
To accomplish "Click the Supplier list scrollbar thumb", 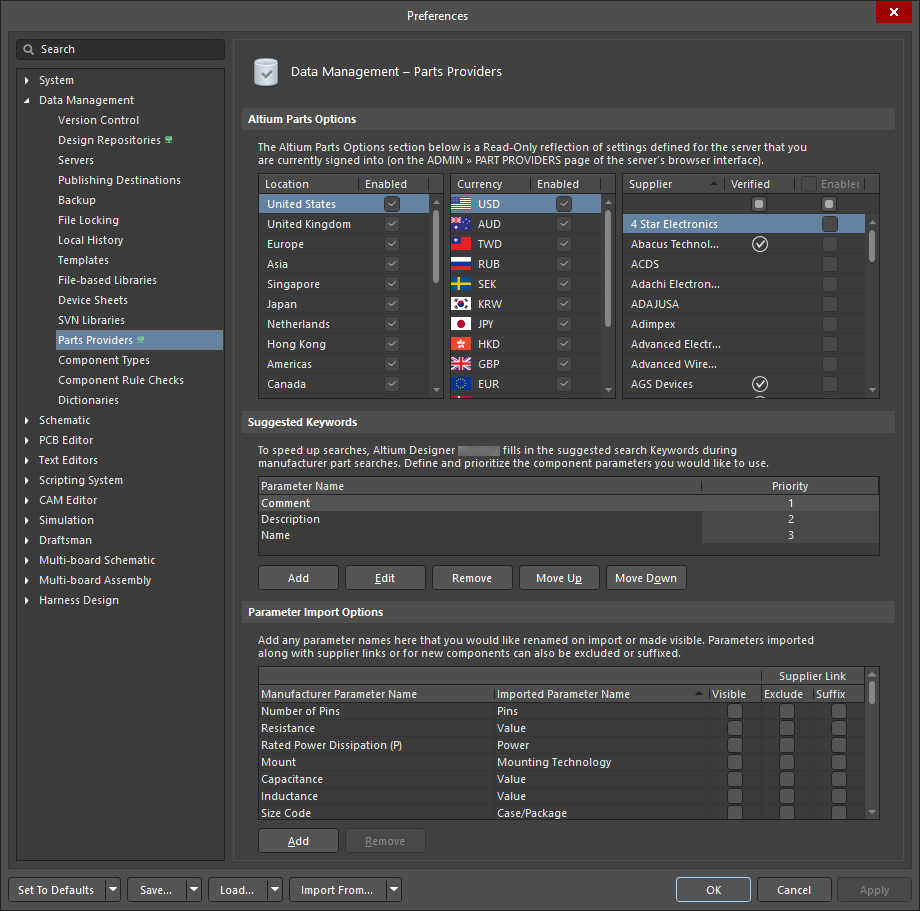I will [872, 245].
